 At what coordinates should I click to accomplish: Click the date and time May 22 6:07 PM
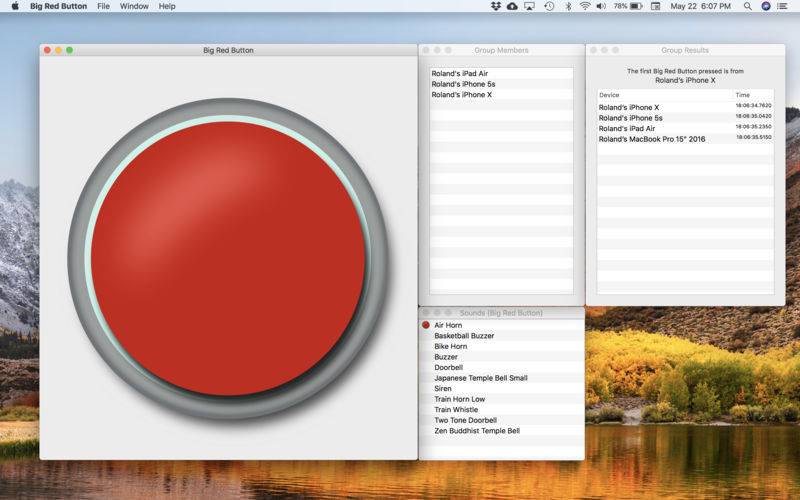(701, 6)
